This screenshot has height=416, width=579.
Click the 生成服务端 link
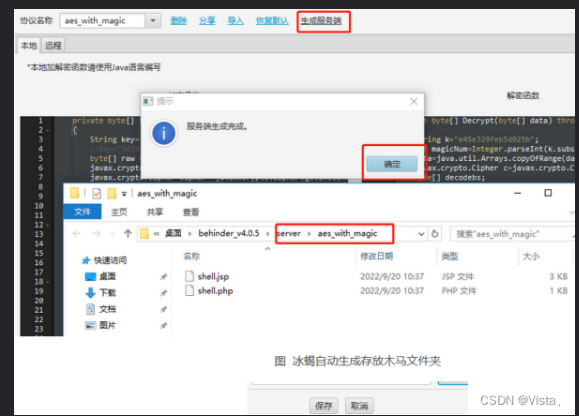pos(321,21)
